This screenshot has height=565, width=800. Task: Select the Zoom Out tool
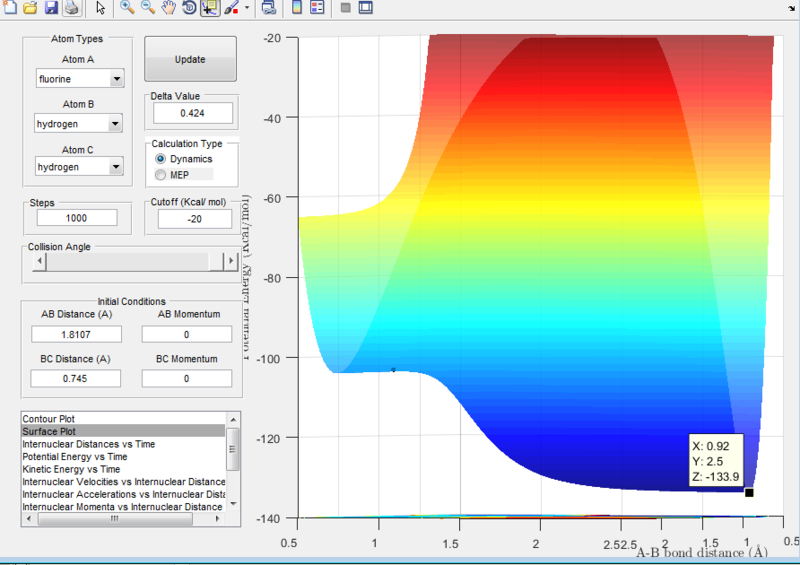click(148, 9)
